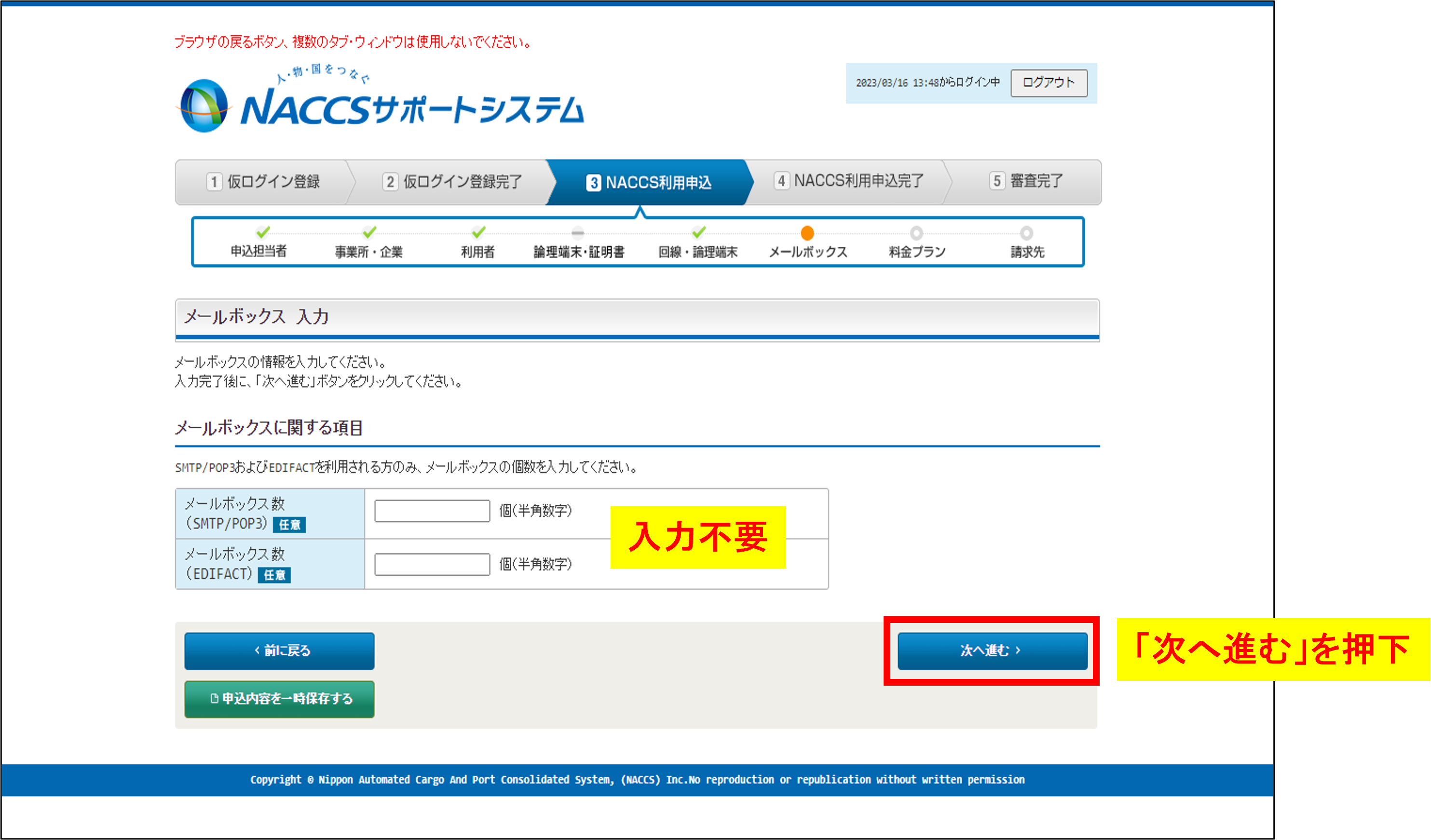Click the orange メールボックス current step dot
Viewport: 1431px width, 840px height.
click(x=807, y=233)
